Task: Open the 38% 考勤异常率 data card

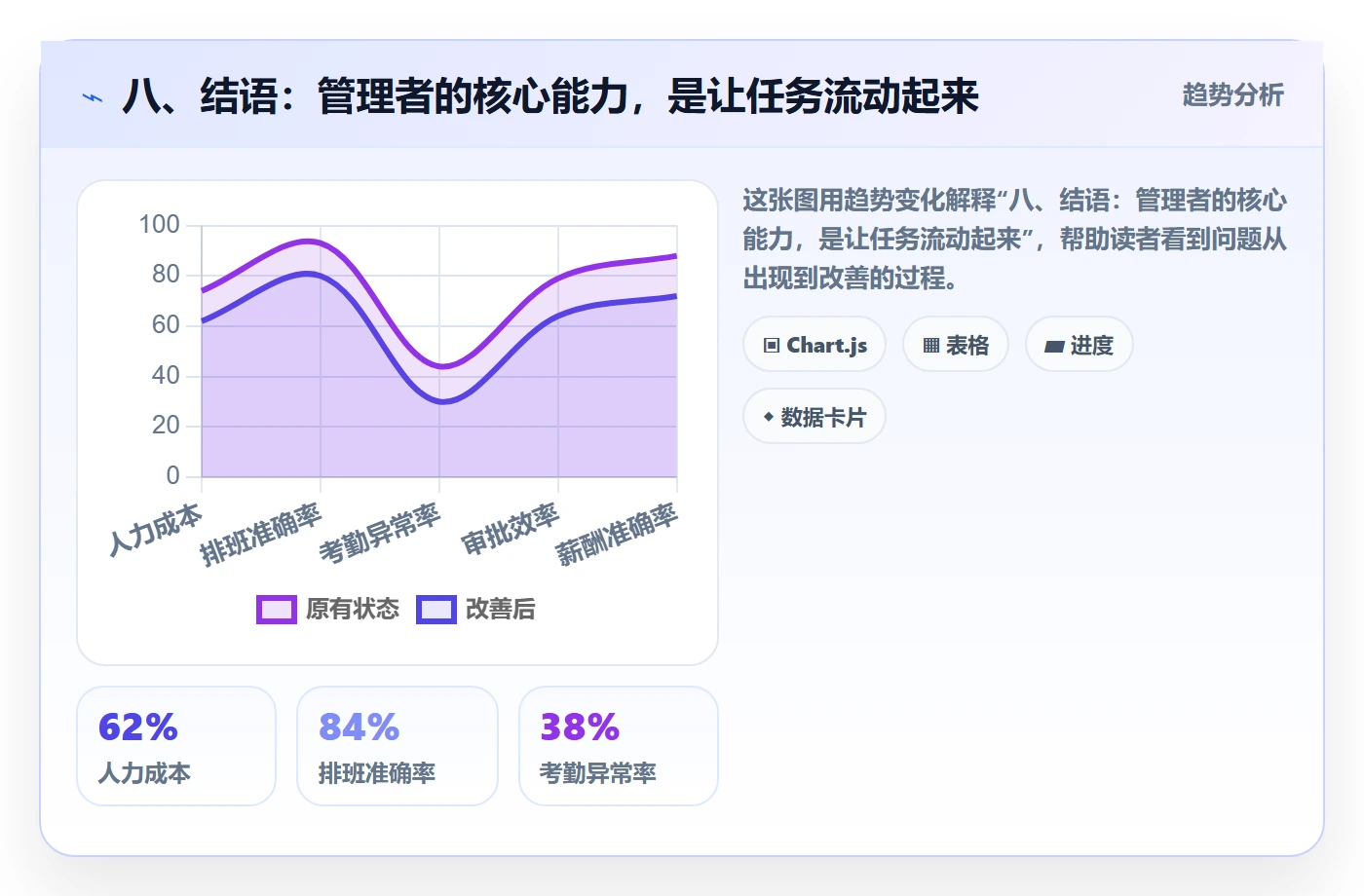Action: pos(619,746)
